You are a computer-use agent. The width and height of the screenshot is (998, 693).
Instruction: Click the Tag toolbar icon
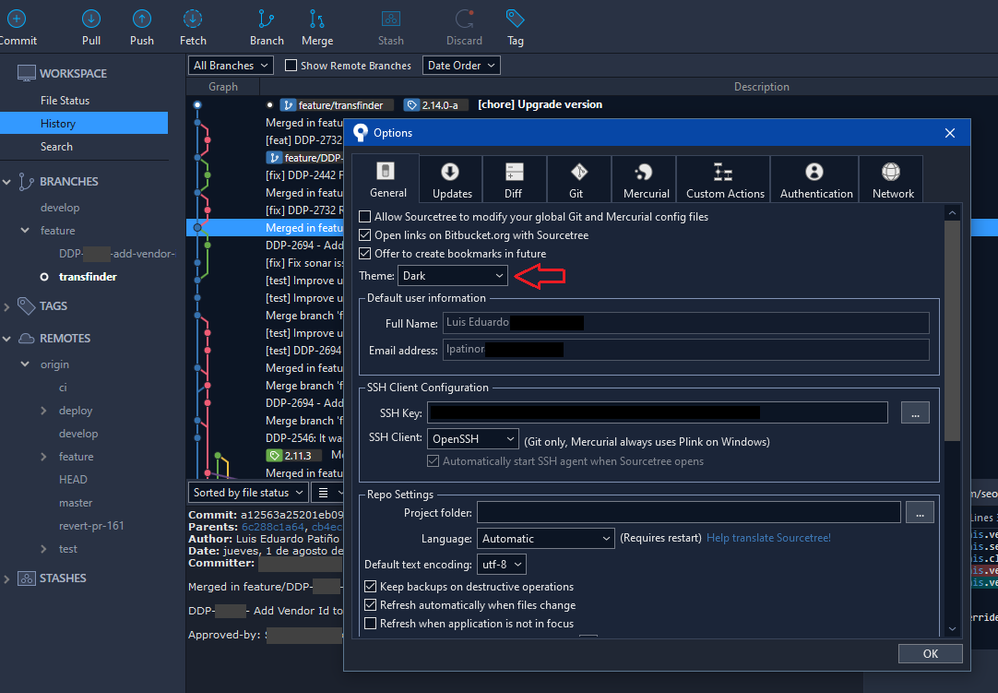pos(515,26)
